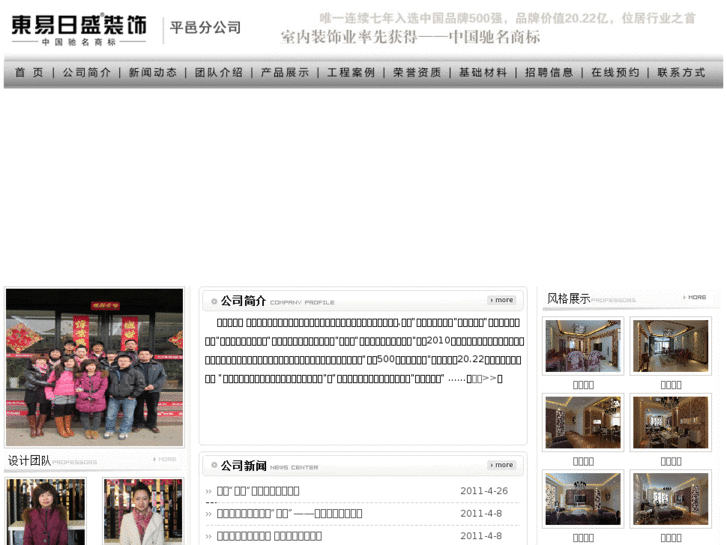727x545 pixels.
Task: Open second style thumbnail in top row
Action: (x=671, y=346)
